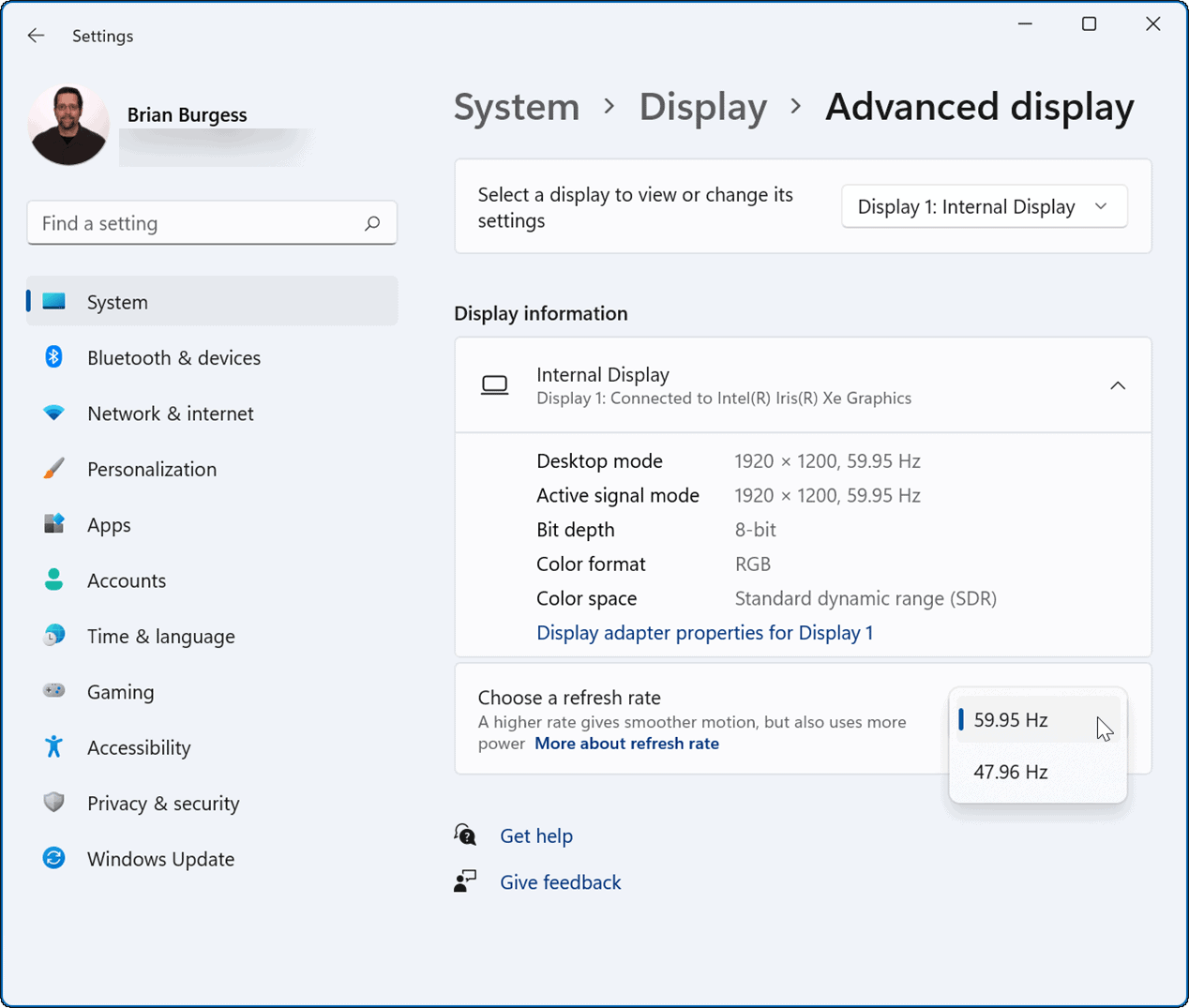Open Display 1: Internal Display dropdown
Viewport: 1189px width, 1008px height.
(984, 206)
